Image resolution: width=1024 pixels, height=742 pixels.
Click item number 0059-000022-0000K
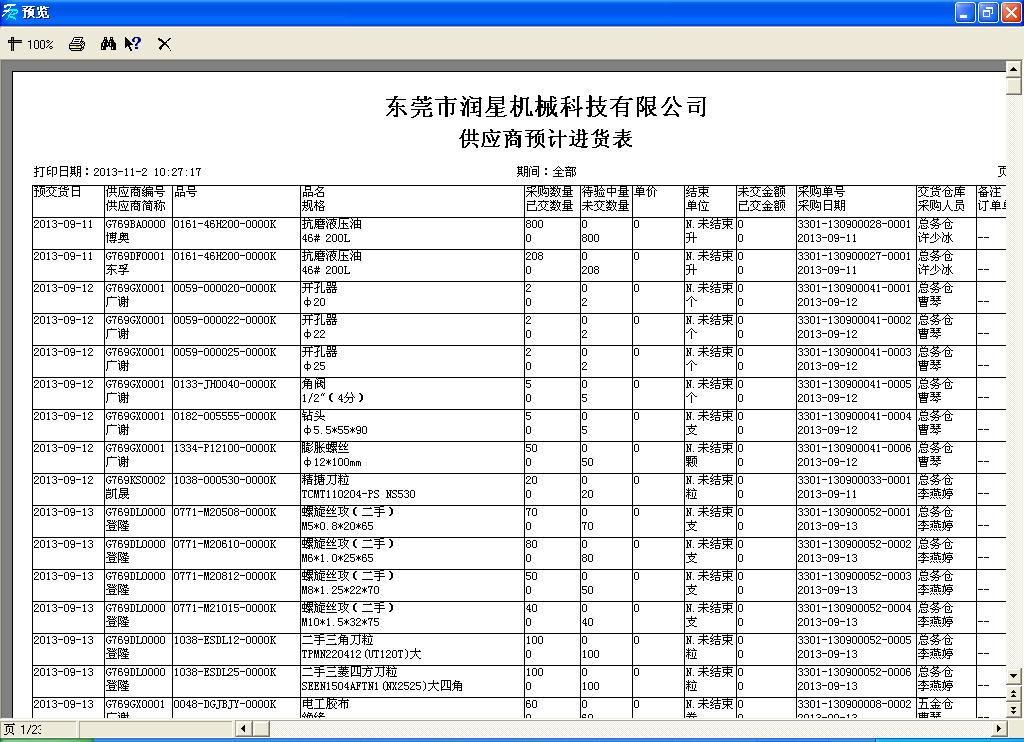(225, 320)
